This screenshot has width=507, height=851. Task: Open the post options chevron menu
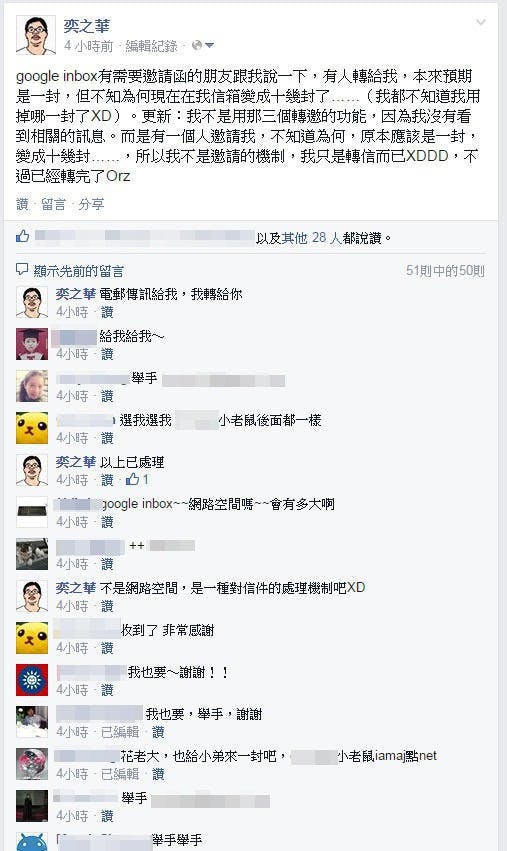pyautogui.click(x=480, y=22)
